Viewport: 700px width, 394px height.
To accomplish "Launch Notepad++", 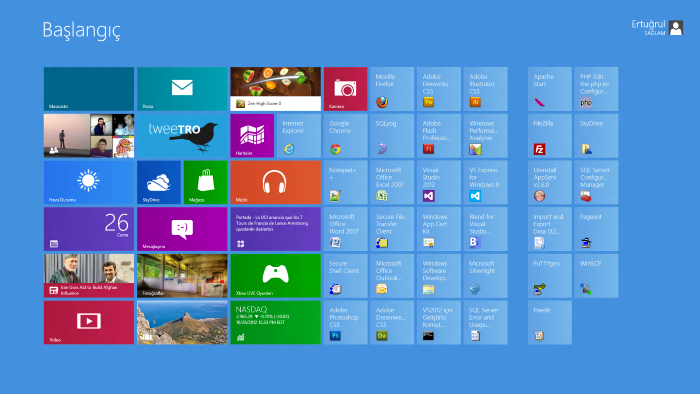I will coord(346,182).
